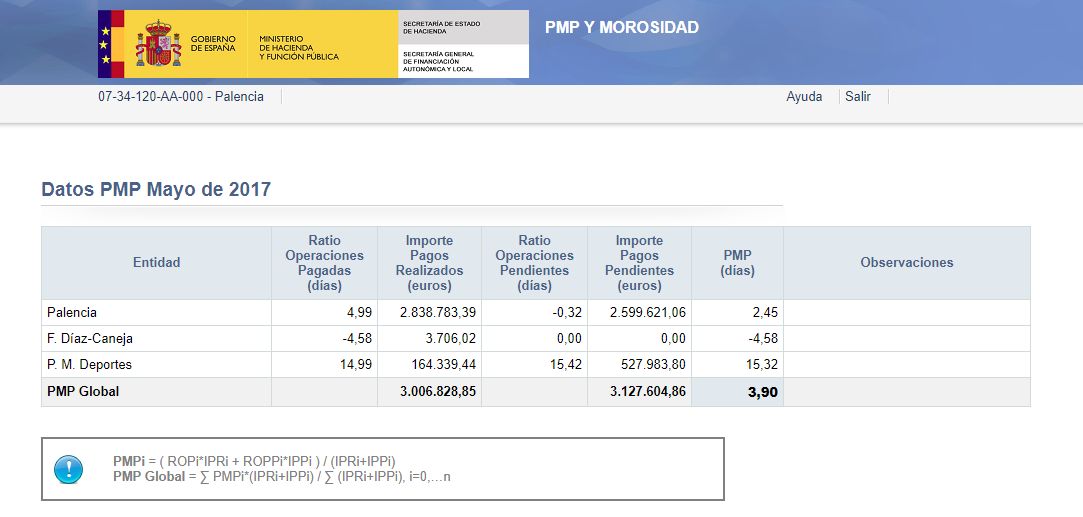This screenshot has height=517, width=1083.
Task: Click the Gobierno de España coat of arms
Action: (158, 44)
